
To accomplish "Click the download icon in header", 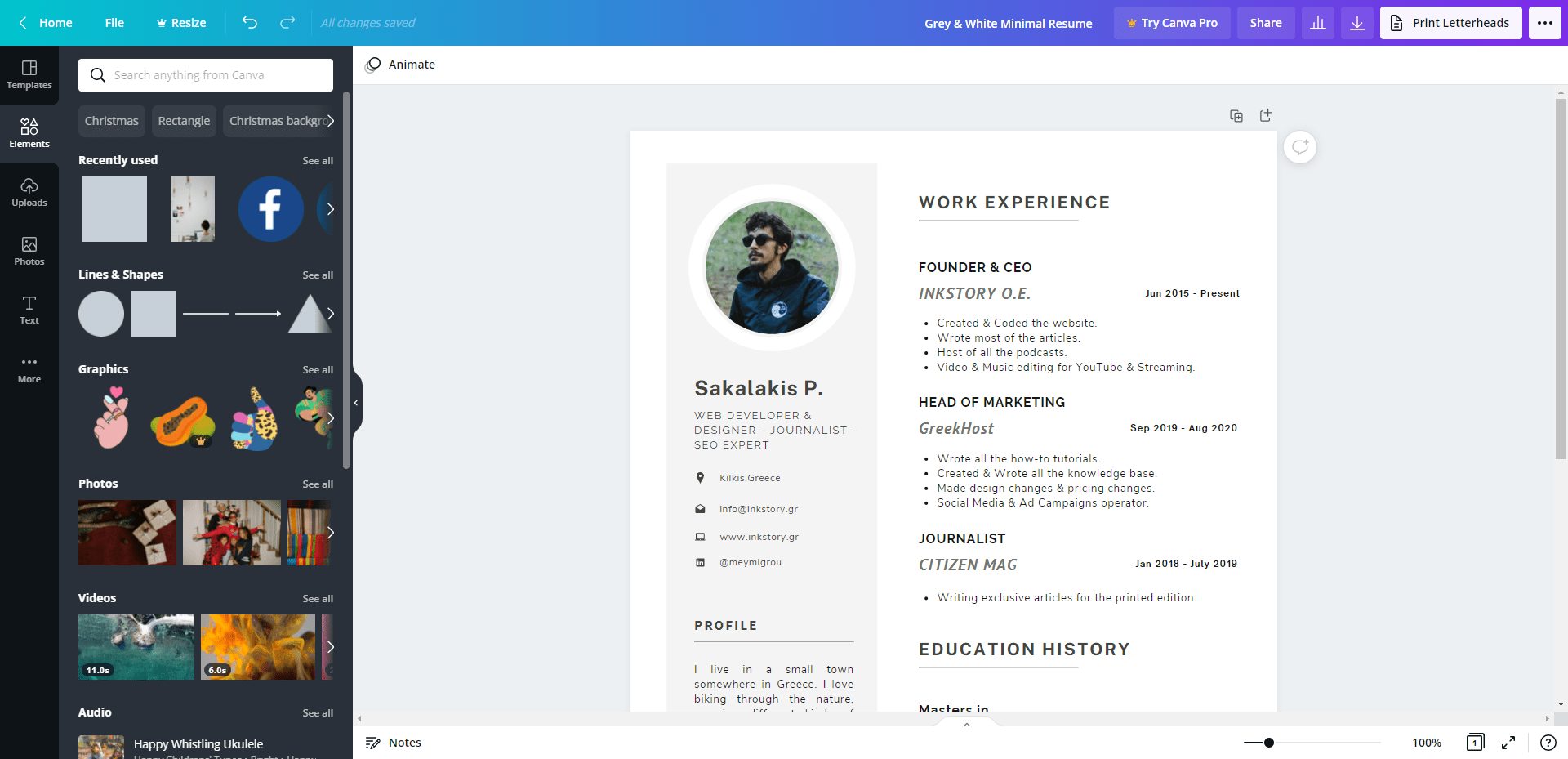I will [1357, 23].
